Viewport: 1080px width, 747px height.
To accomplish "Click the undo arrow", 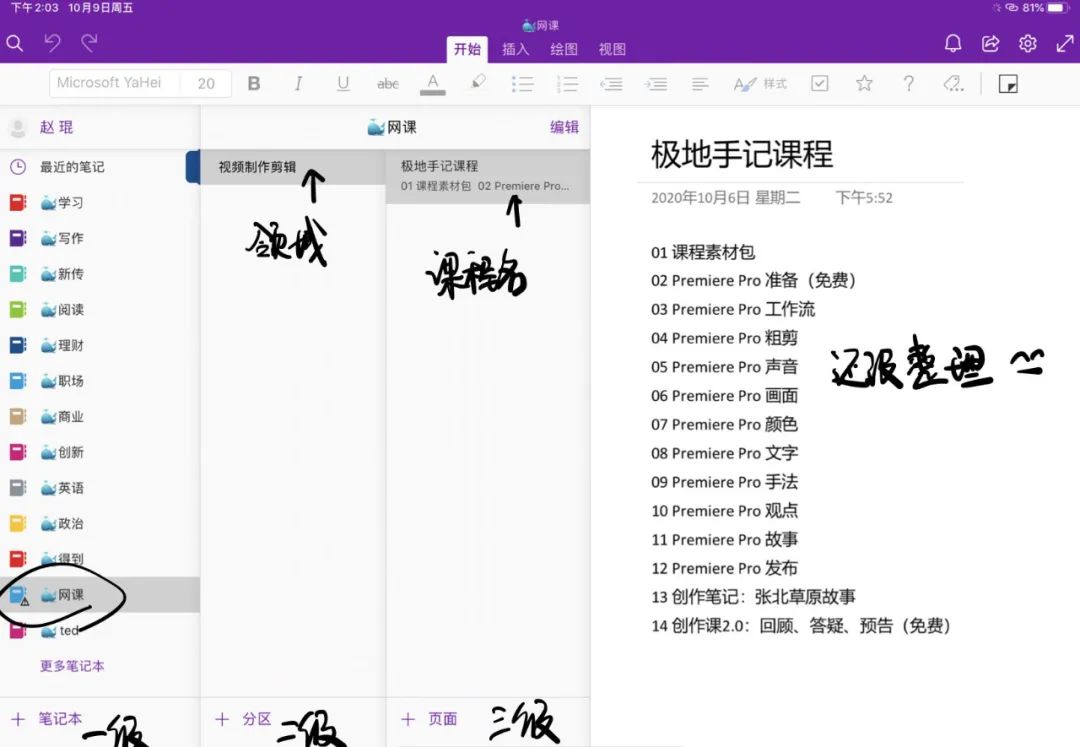I will [55, 42].
